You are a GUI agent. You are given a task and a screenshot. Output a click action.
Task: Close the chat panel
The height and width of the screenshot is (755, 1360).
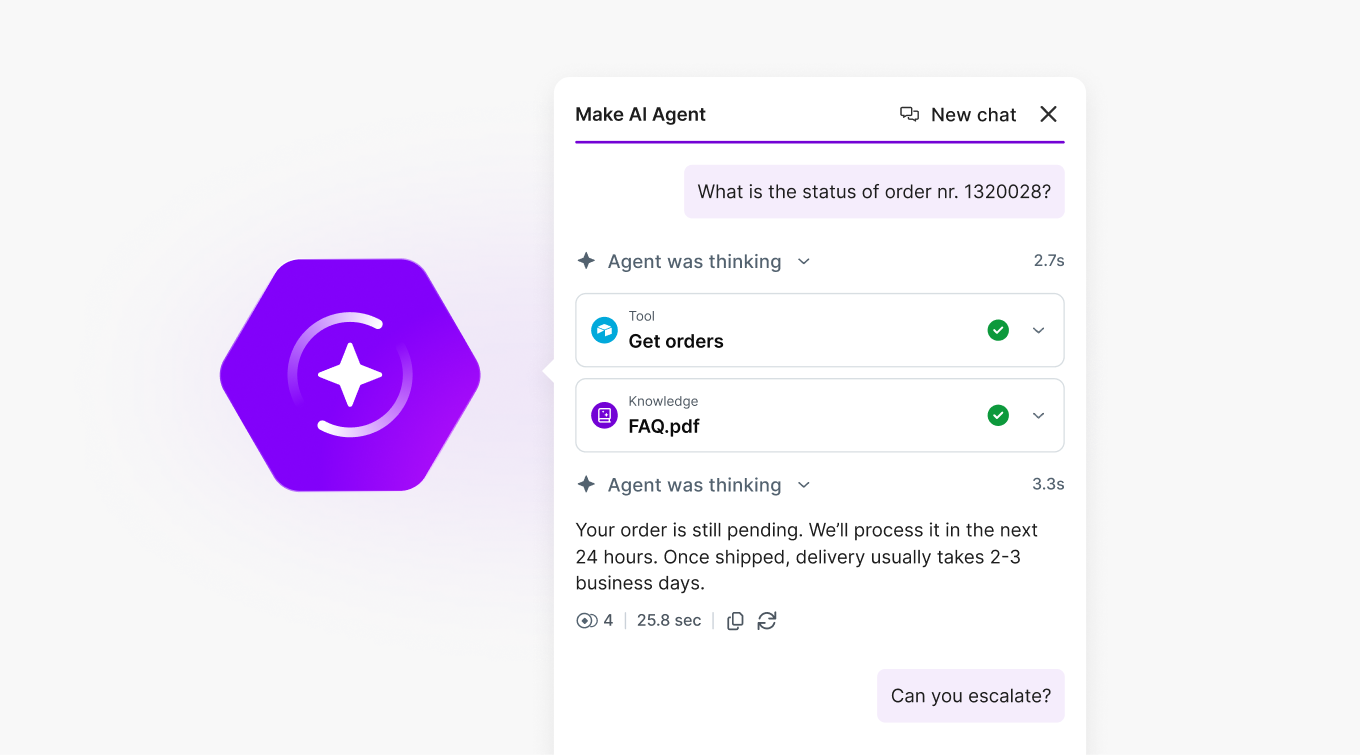[x=1048, y=114]
